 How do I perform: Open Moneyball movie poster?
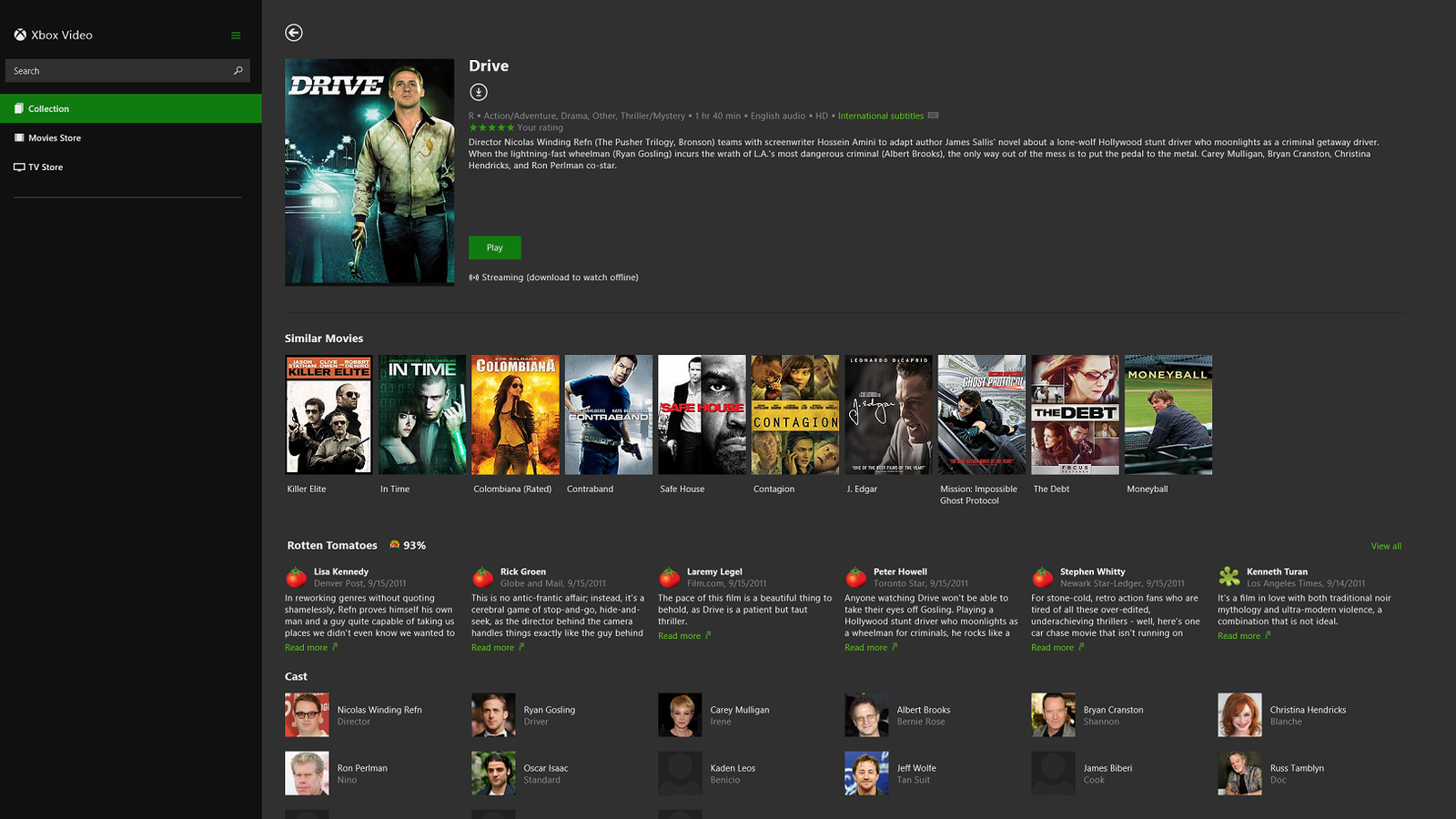(x=1168, y=415)
